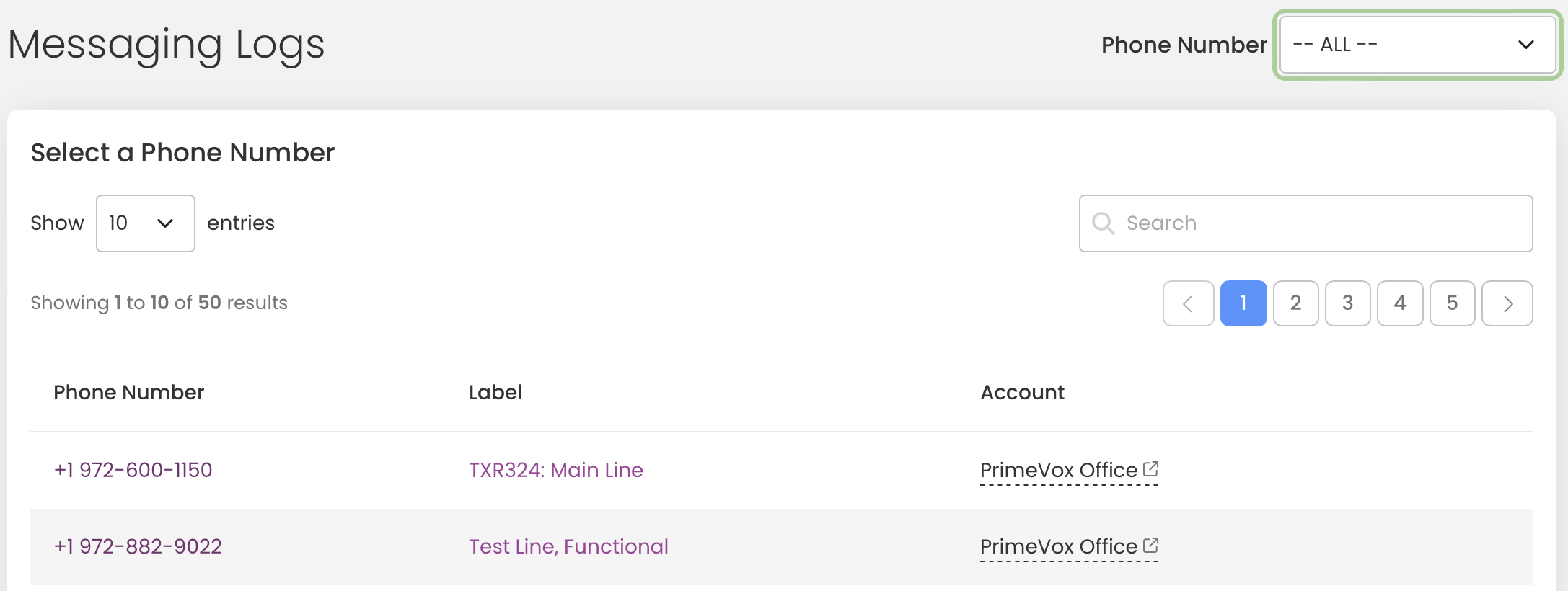Select page 4 in pagination
Screen dimensions: 1568x591
pyautogui.click(x=1400, y=303)
